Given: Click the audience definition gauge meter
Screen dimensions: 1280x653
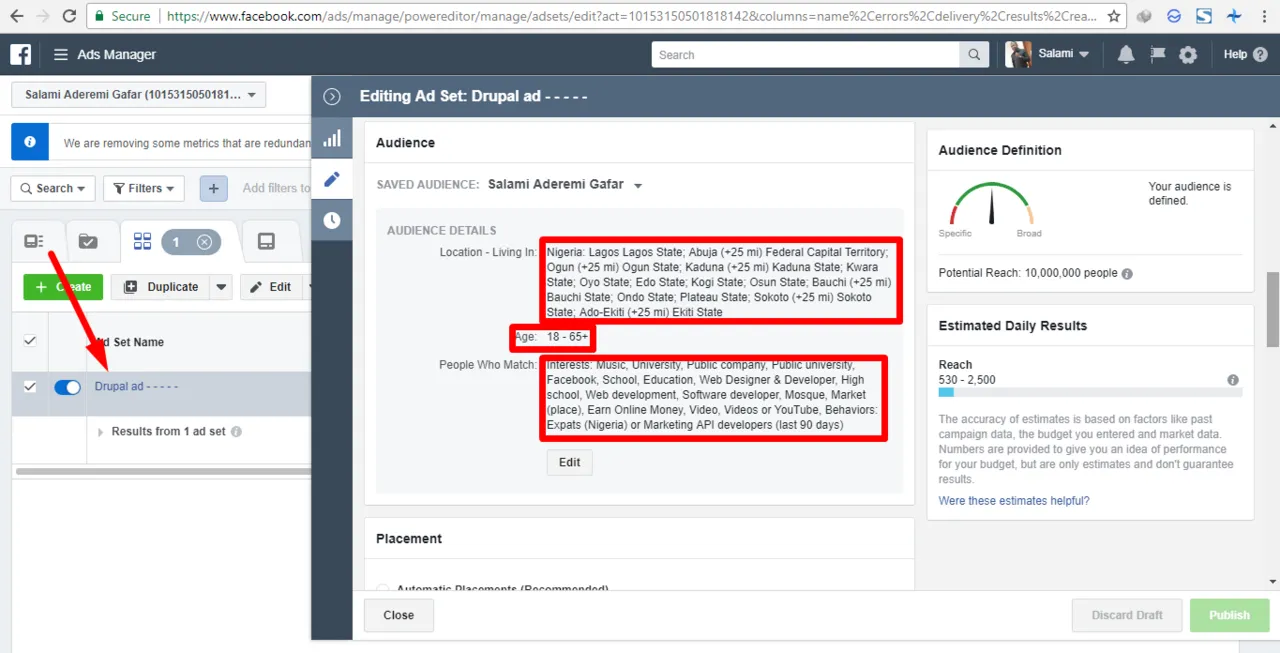Looking at the screenshot, I should (992, 204).
